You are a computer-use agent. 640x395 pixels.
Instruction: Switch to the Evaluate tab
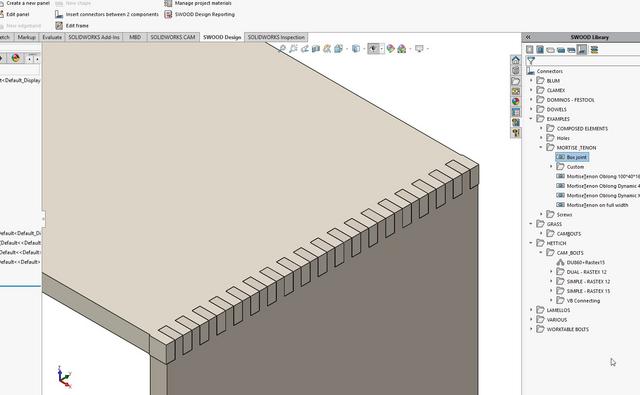(x=52, y=37)
